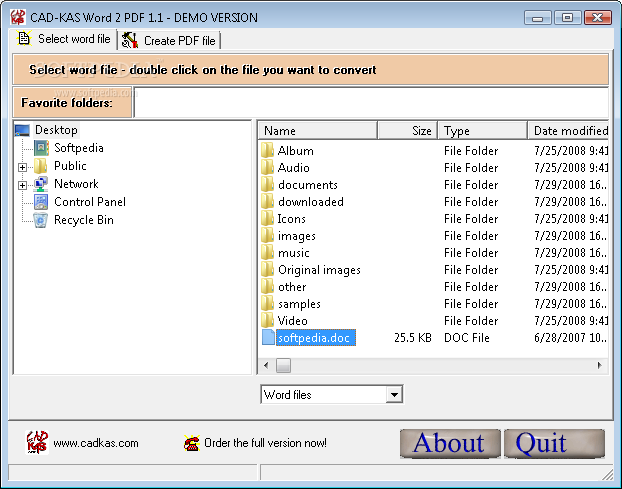The height and width of the screenshot is (489, 622).
Task: Switch to the Select word file tab
Action: click(x=64, y=39)
